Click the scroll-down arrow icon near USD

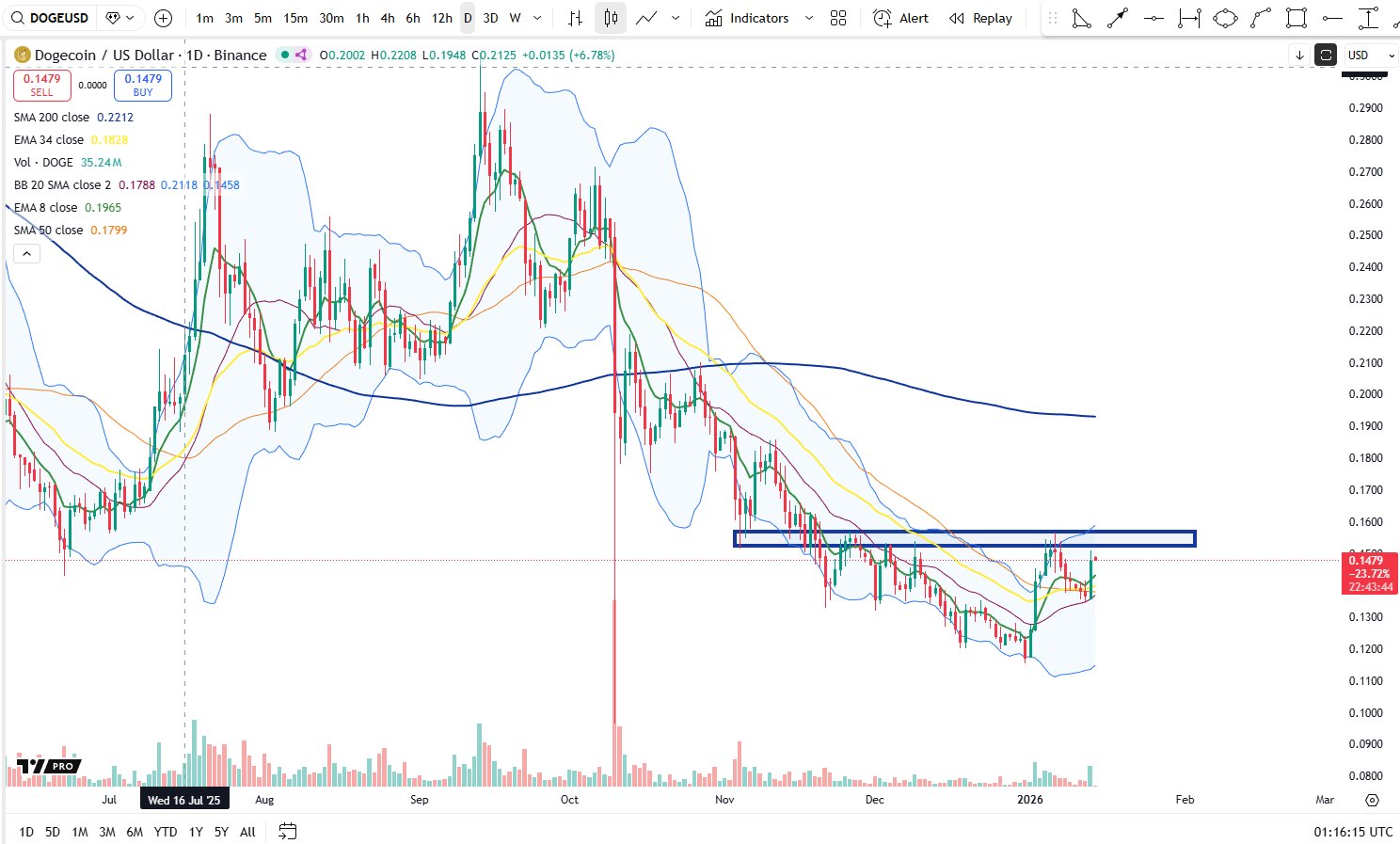point(1299,56)
